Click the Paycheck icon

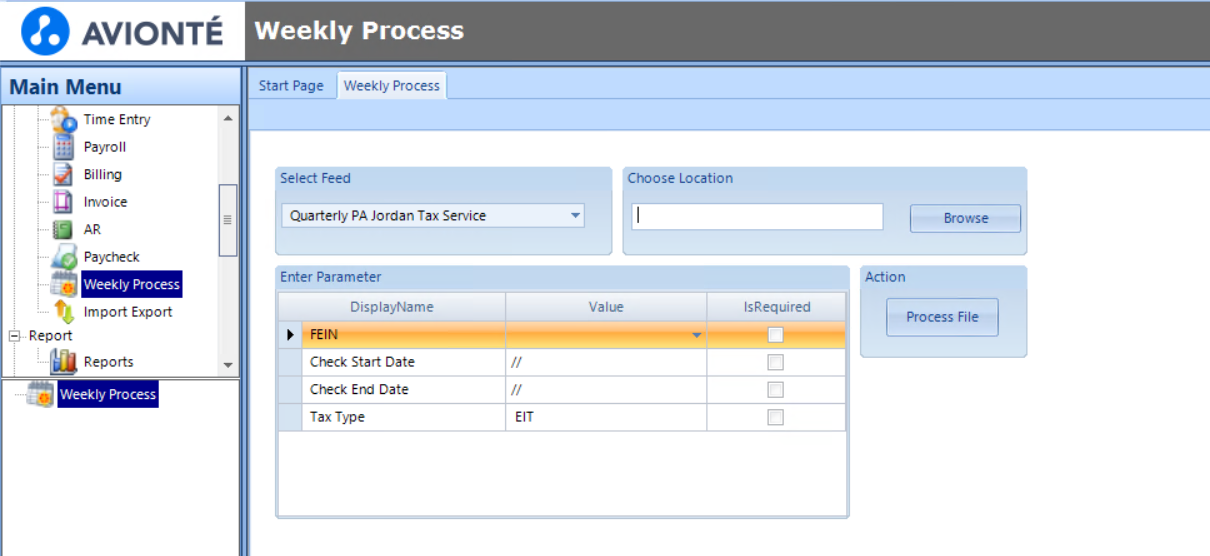(x=64, y=257)
